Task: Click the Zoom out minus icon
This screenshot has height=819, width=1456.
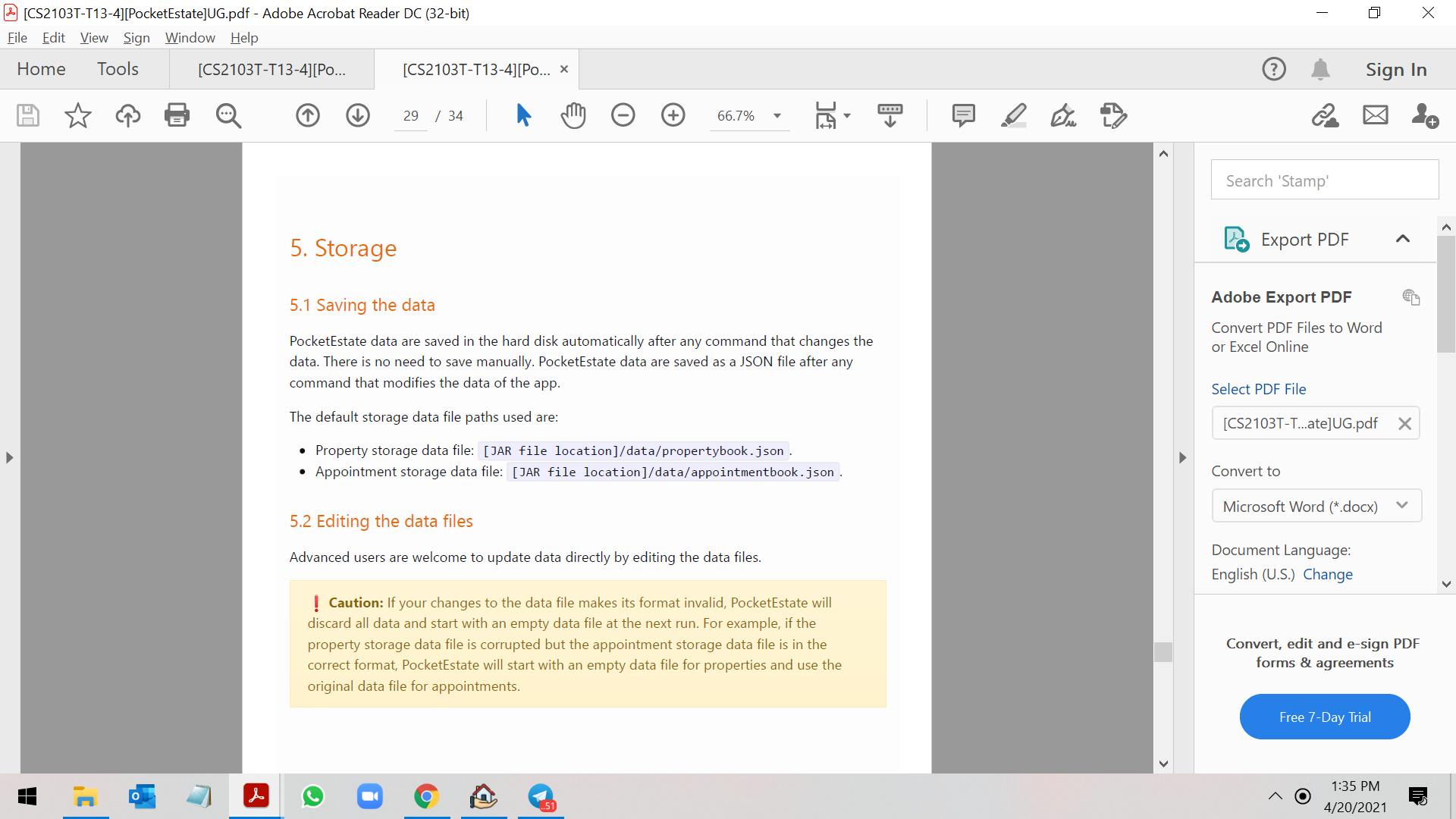Action: (x=623, y=115)
